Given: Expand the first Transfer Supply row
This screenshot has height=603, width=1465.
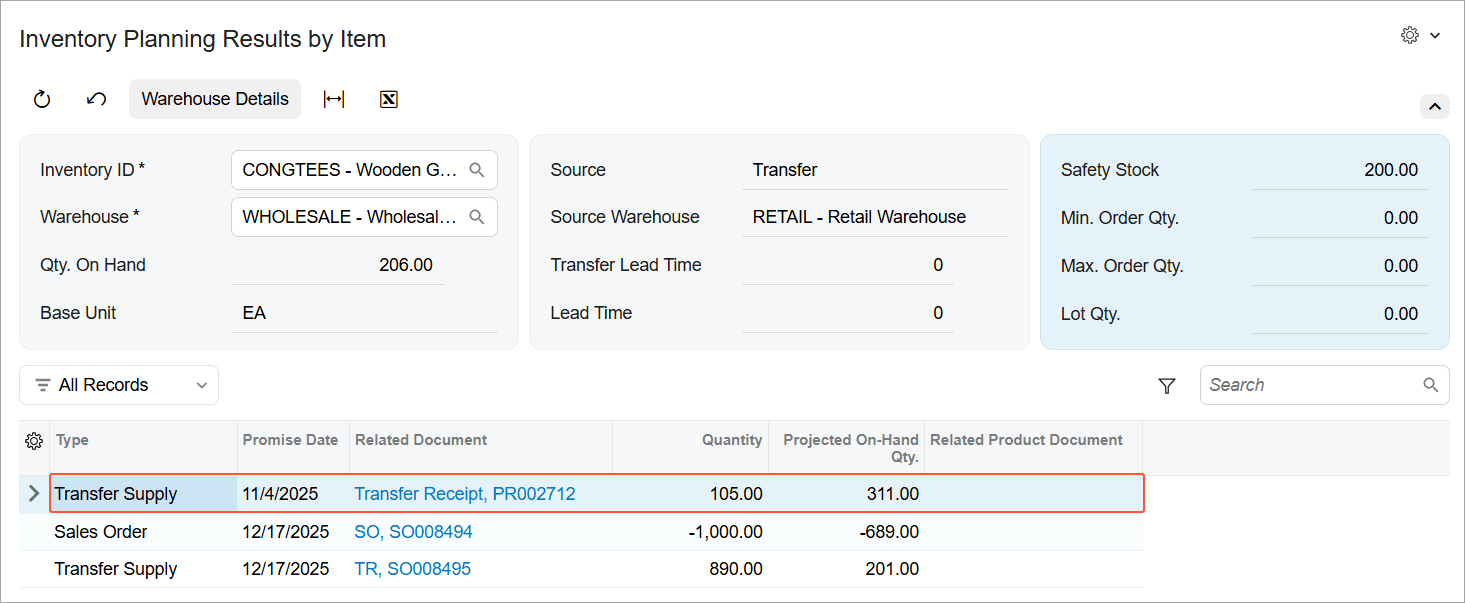Looking at the screenshot, I should tap(34, 494).
